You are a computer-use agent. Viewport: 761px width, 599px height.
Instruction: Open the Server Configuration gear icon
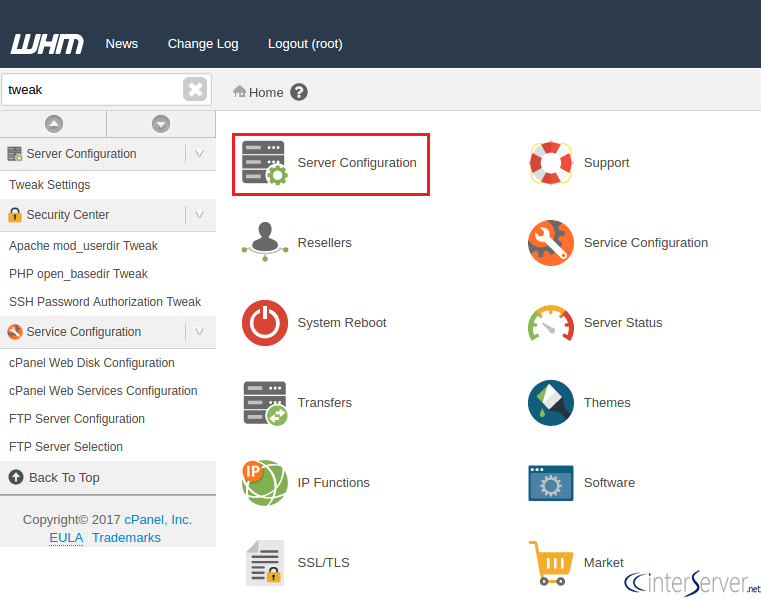[x=265, y=163]
